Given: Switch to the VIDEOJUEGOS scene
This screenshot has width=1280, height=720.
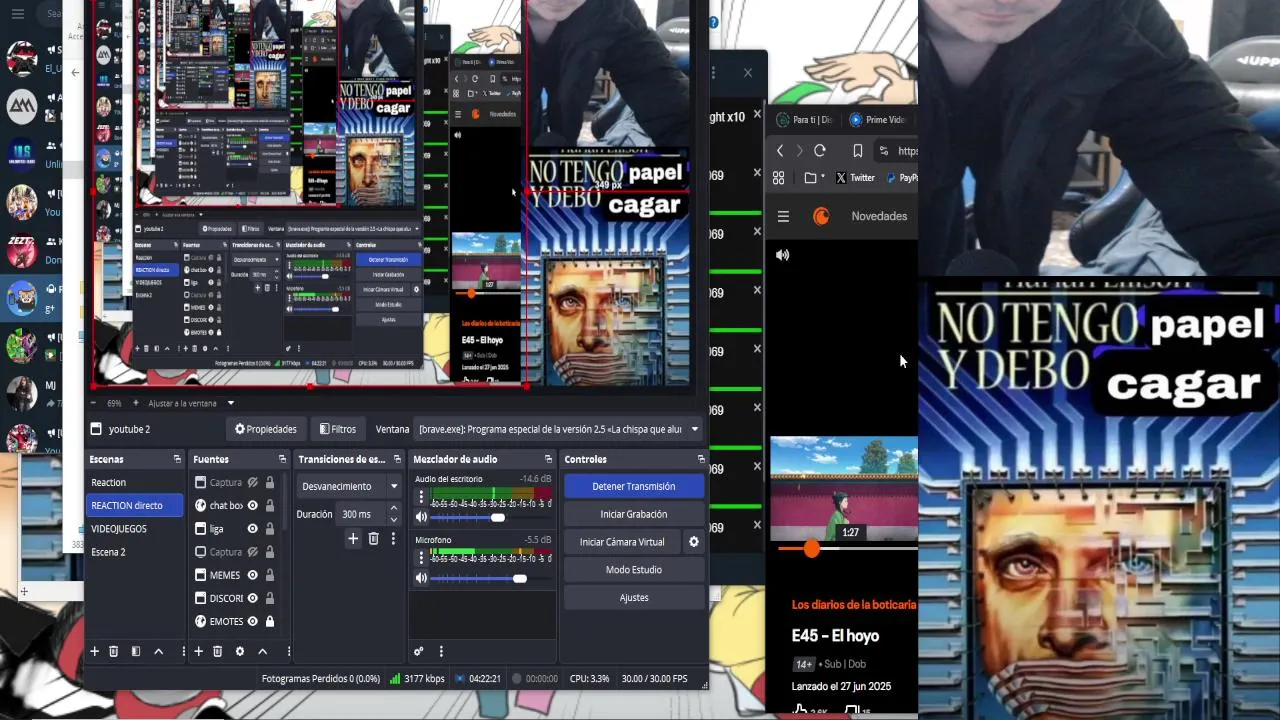Looking at the screenshot, I should [134, 528].
